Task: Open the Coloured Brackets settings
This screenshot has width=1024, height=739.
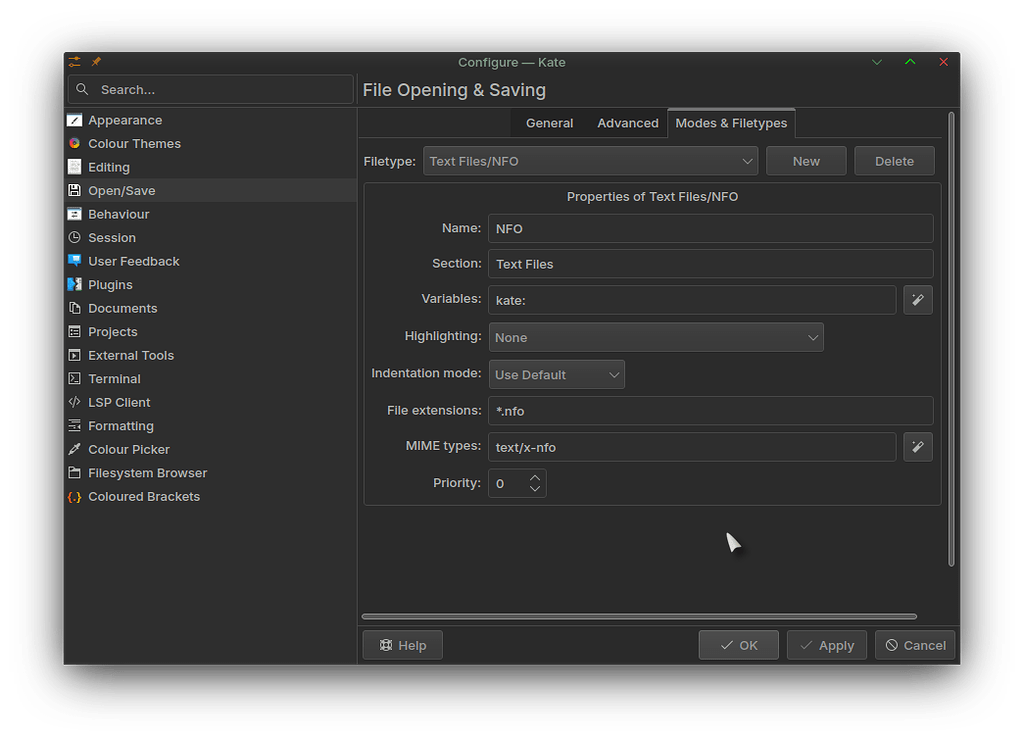Action: click(x=144, y=496)
